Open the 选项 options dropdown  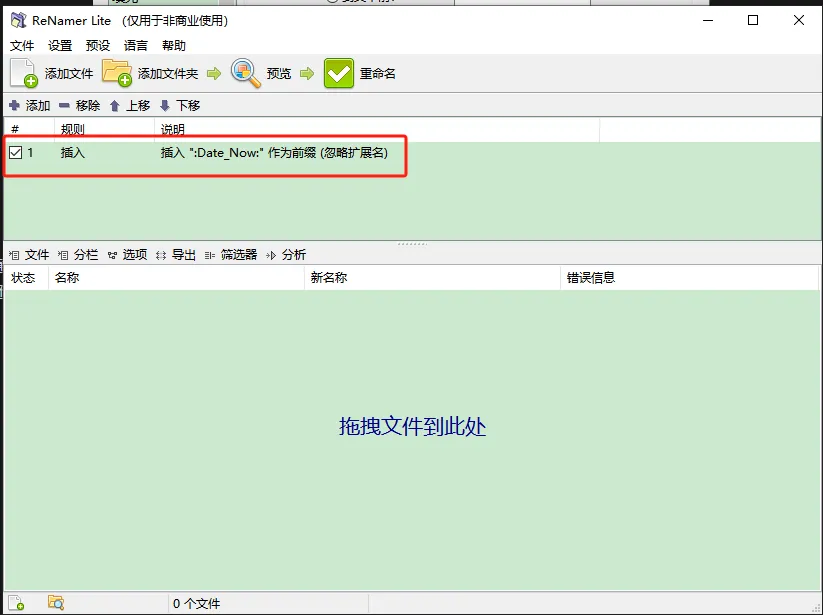click(x=128, y=255)
